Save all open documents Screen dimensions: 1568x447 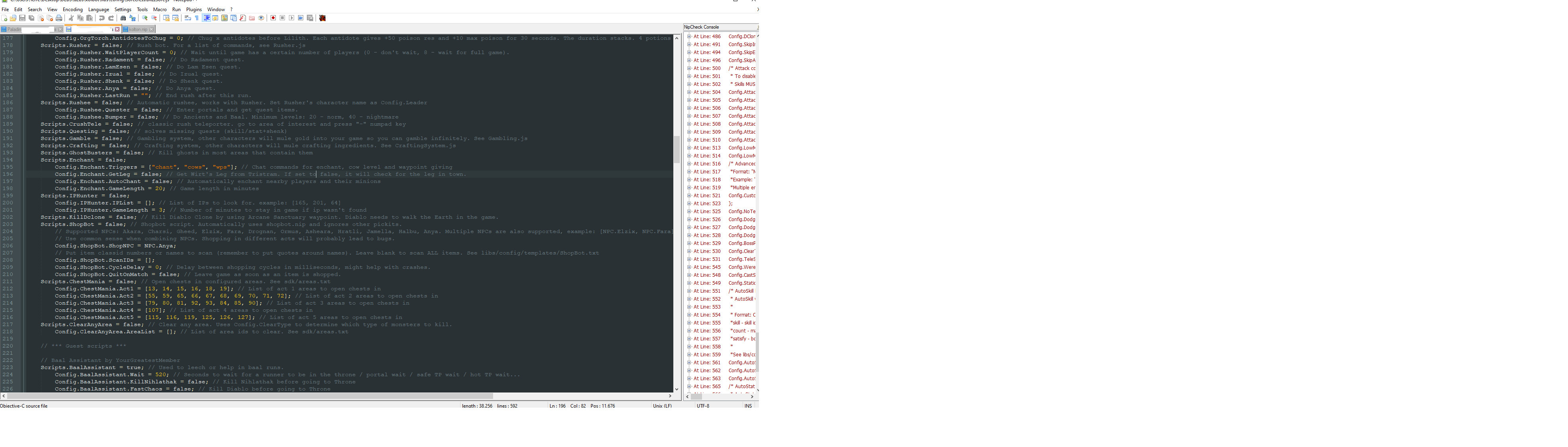[31, 18]
